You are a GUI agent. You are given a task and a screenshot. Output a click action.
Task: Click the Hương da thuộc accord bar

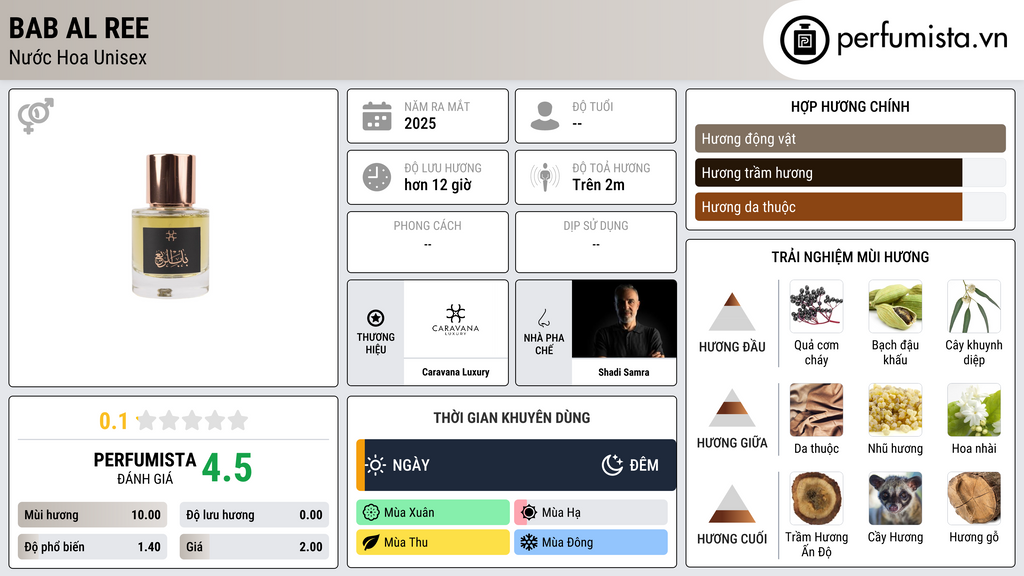point(850,207)
